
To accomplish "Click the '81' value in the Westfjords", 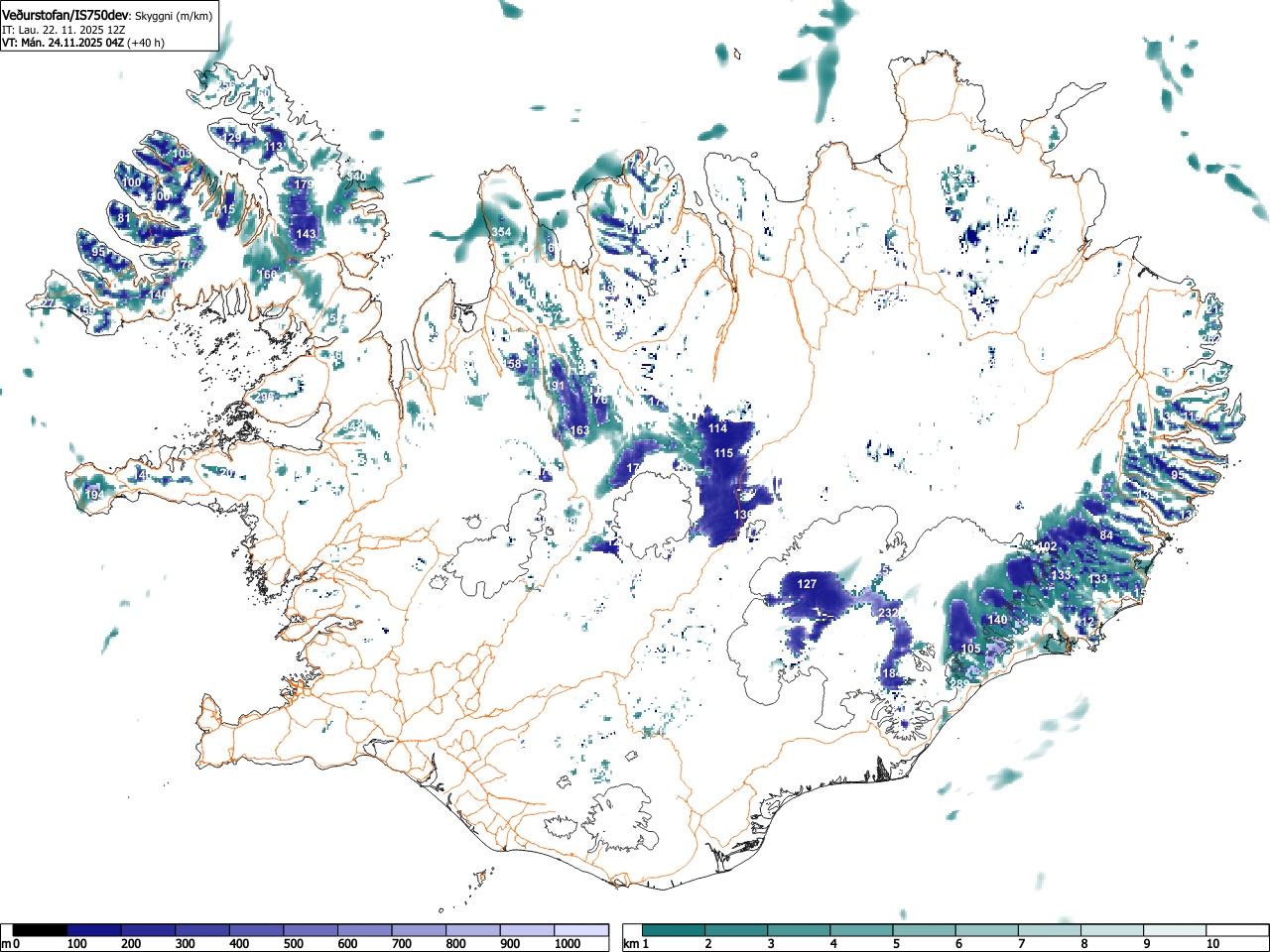I will (x=123, y=218).
